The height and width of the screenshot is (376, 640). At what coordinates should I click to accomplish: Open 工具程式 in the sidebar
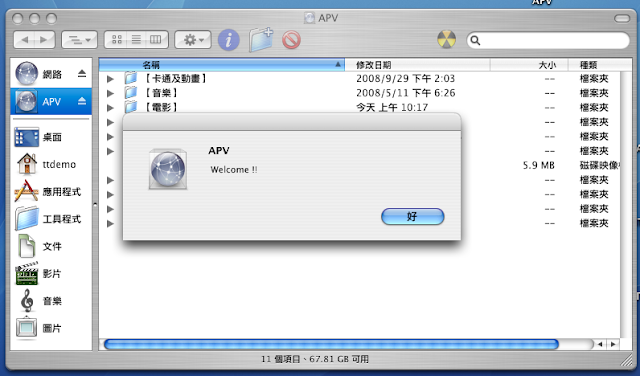click(51, 219)
